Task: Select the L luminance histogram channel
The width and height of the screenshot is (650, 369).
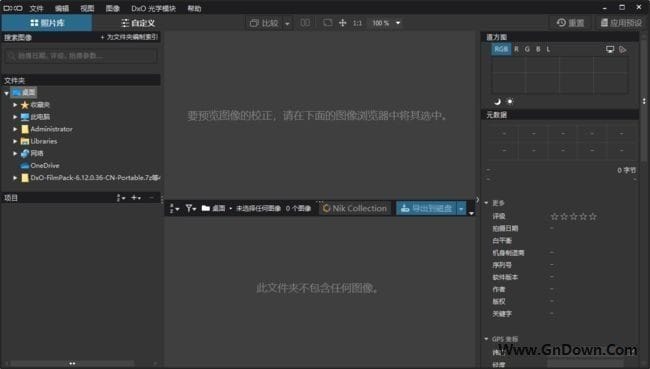Action: (x=548, y=49)
